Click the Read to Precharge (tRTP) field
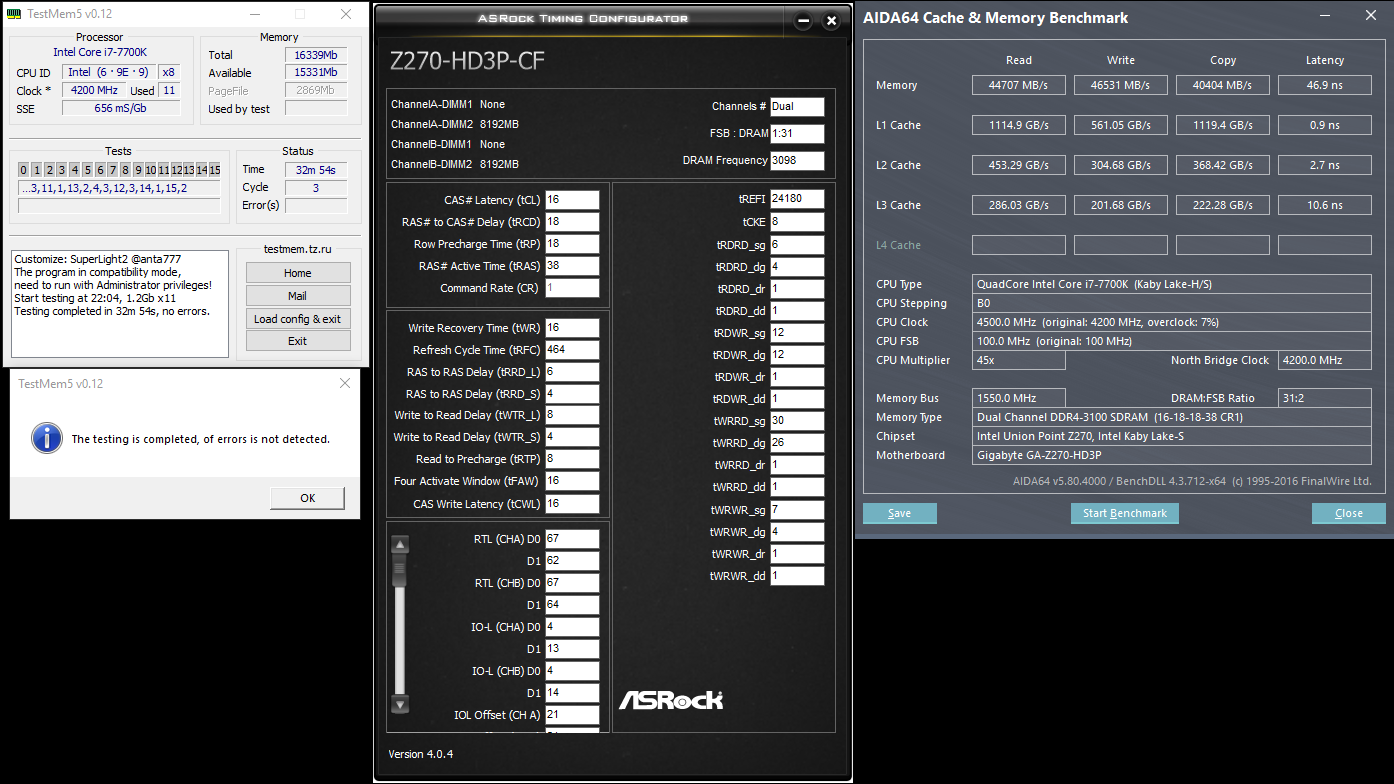 (x=572, y=459)
